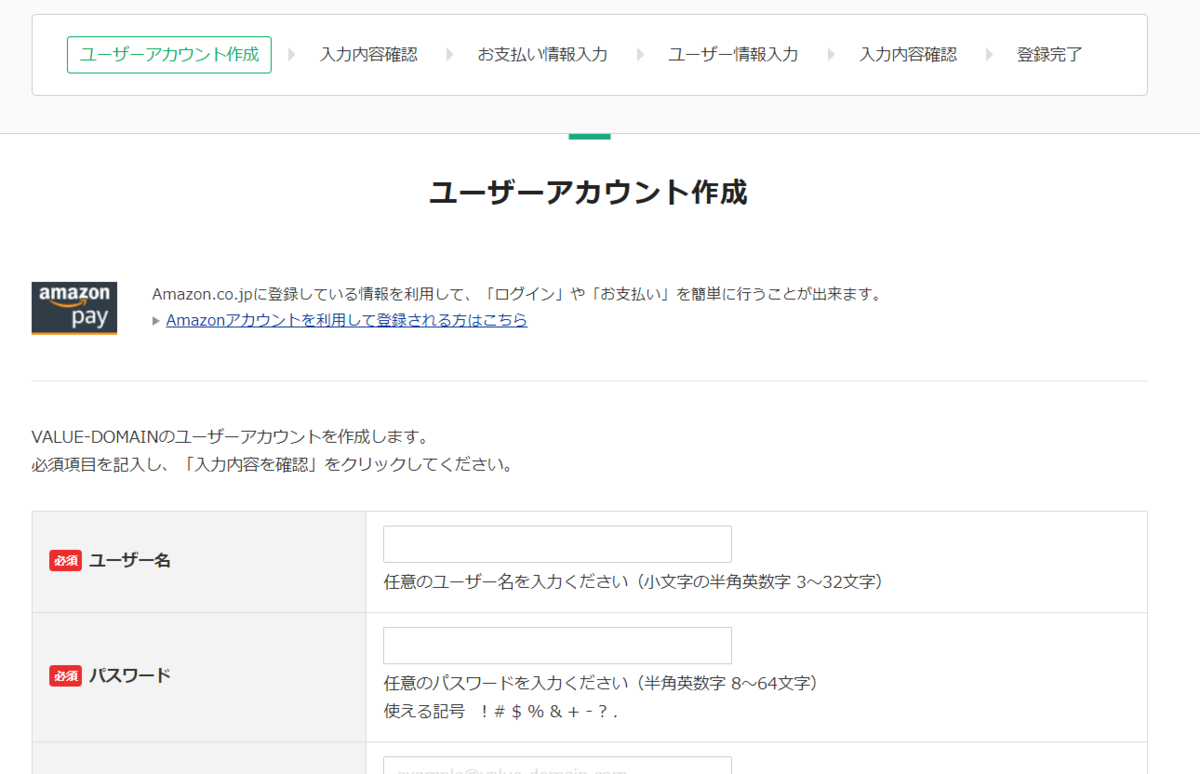The image size is (1200, 774).
Task: Click the ユーザー名 input field
Action: pos(557,544)
